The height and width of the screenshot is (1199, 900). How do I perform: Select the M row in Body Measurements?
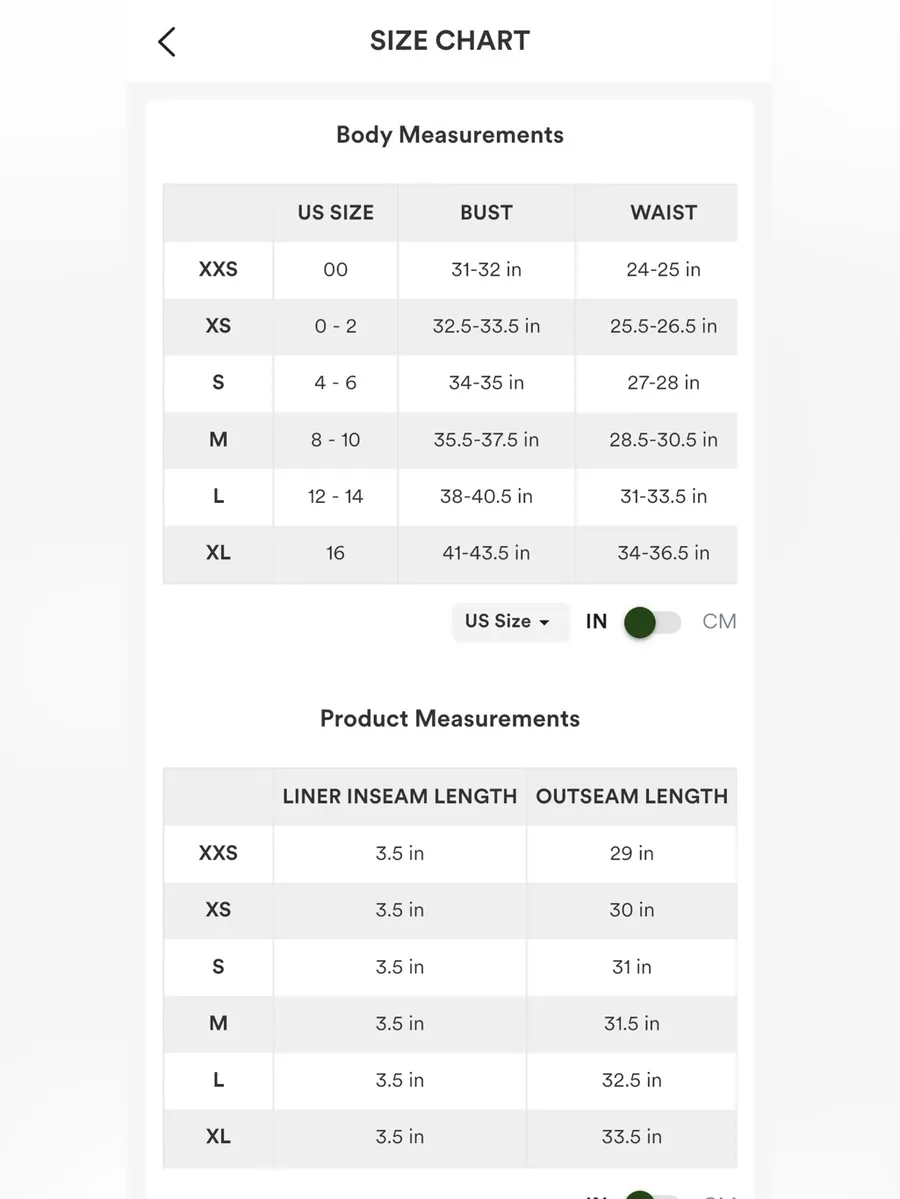(450, 440)
